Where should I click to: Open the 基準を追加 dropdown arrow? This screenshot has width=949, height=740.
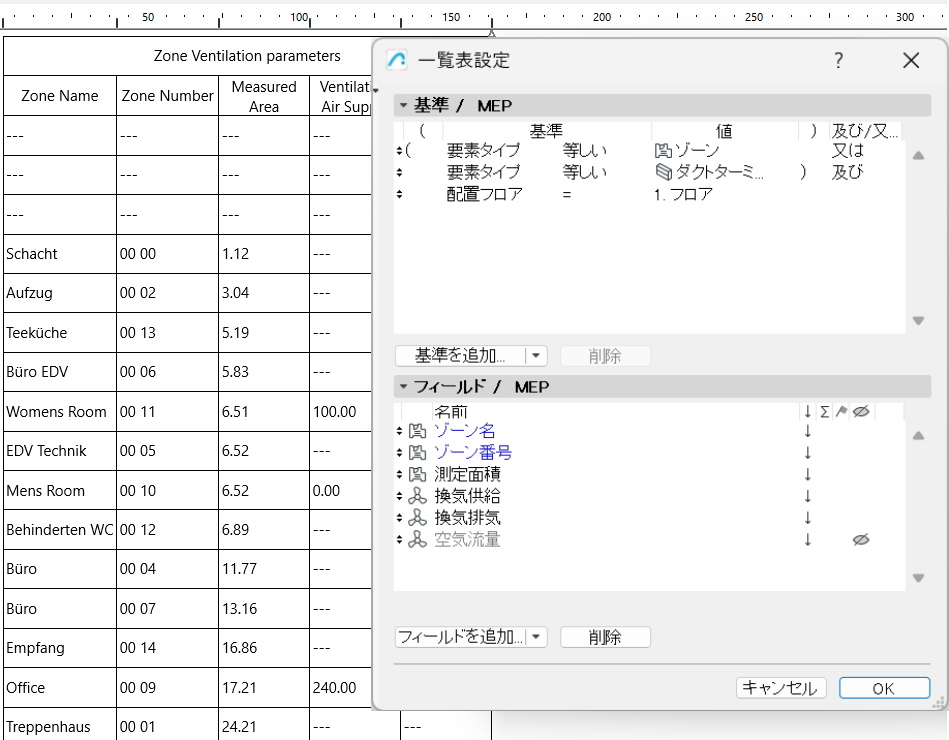click(x=536, y=356)
